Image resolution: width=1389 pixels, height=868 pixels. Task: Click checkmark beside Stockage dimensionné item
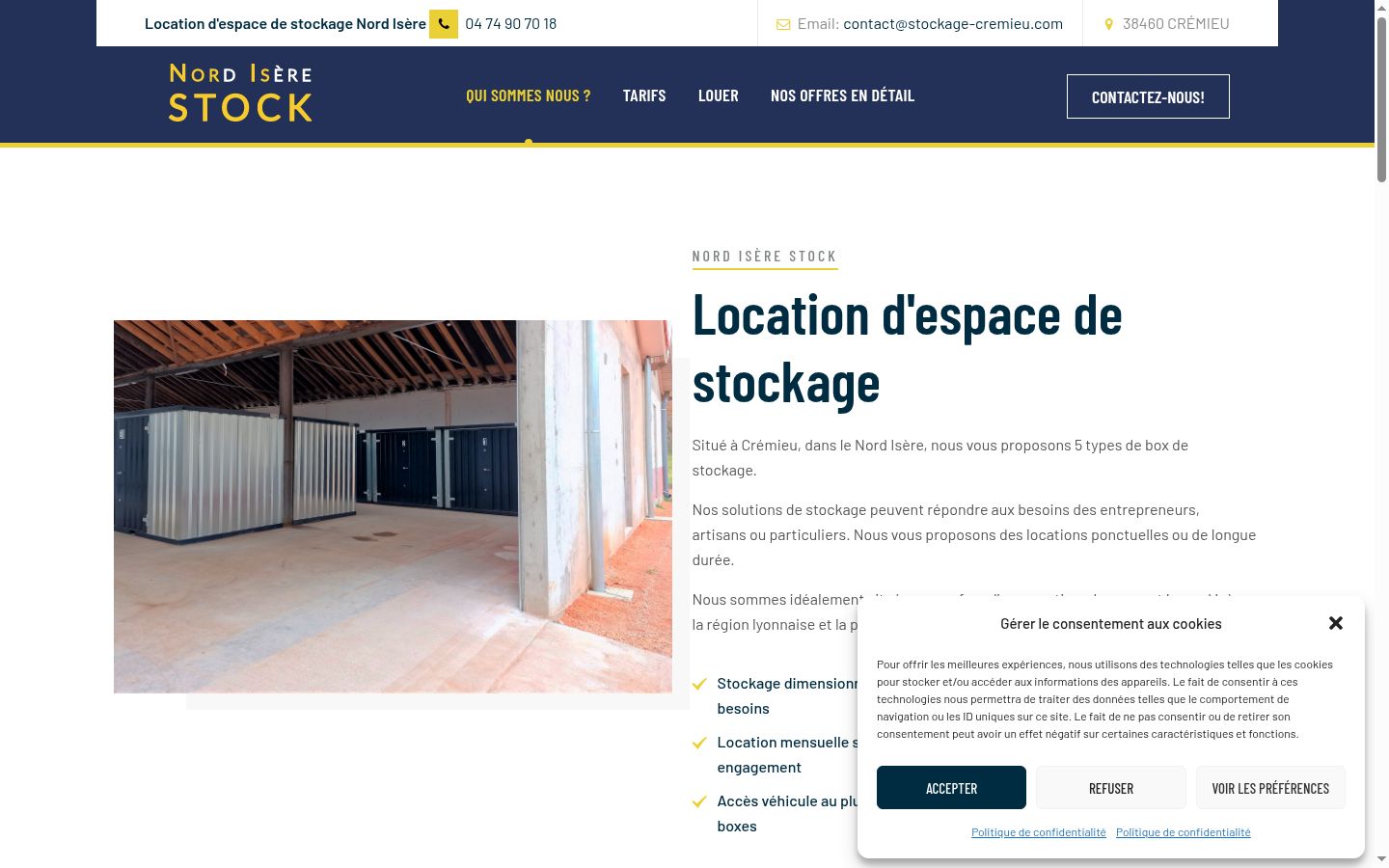(700, 684)
